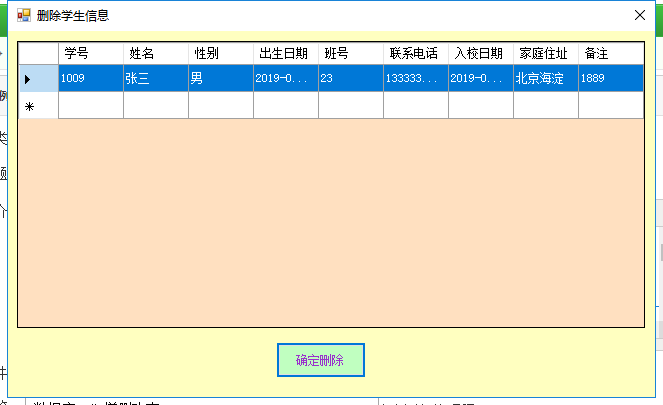Click the 入校日期 column header
663x405 pixels.
[x=481, y=53]
